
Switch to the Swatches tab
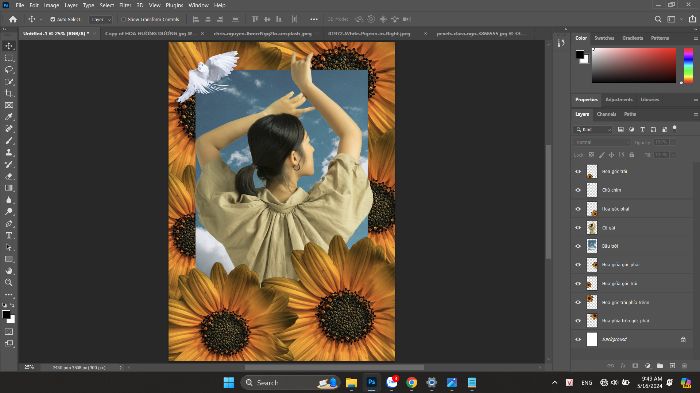(x=604, y=38)
